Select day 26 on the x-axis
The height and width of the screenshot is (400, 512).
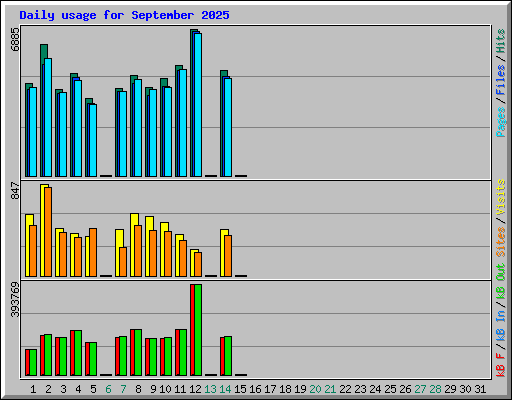pyautogui.click(x=405, y=389)
